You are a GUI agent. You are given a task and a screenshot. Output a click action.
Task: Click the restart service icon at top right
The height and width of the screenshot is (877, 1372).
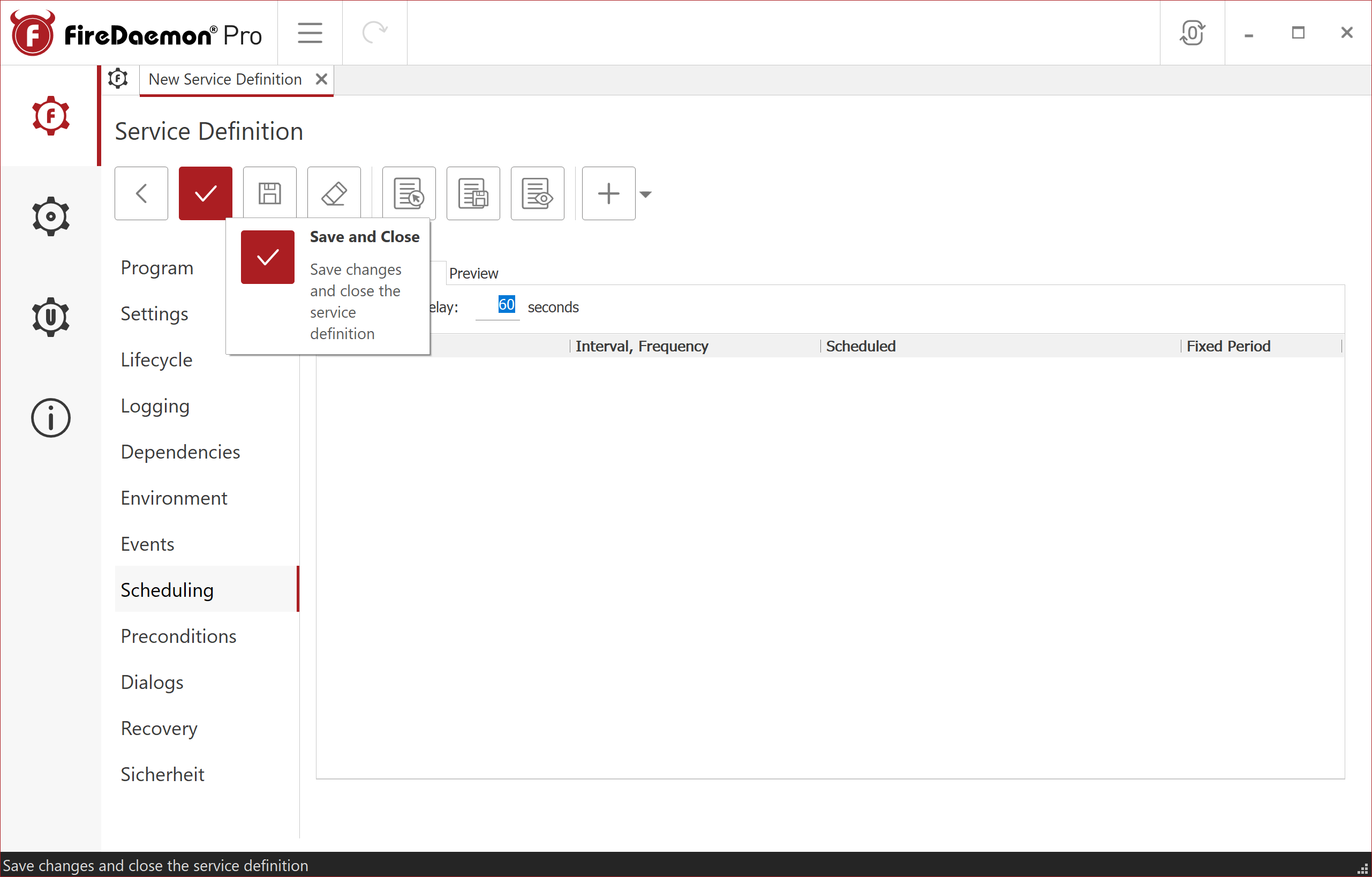[1193, 33]
